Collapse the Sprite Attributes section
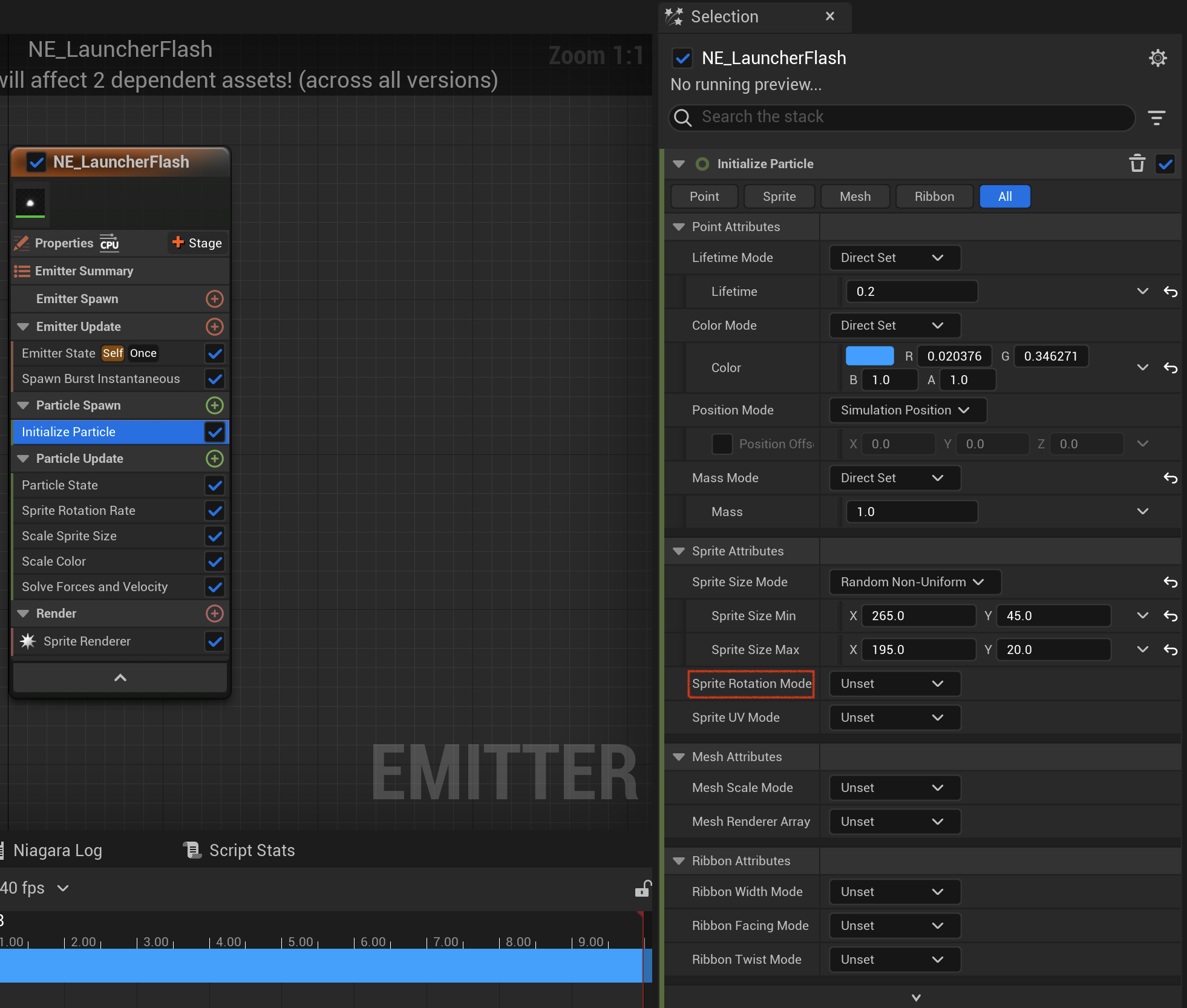 tap(679, 551)
